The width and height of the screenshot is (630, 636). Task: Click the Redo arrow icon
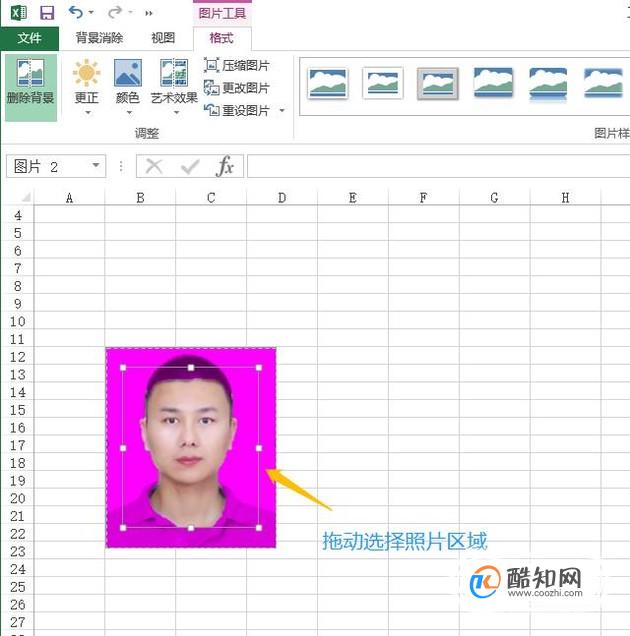(x=115, y=13)
